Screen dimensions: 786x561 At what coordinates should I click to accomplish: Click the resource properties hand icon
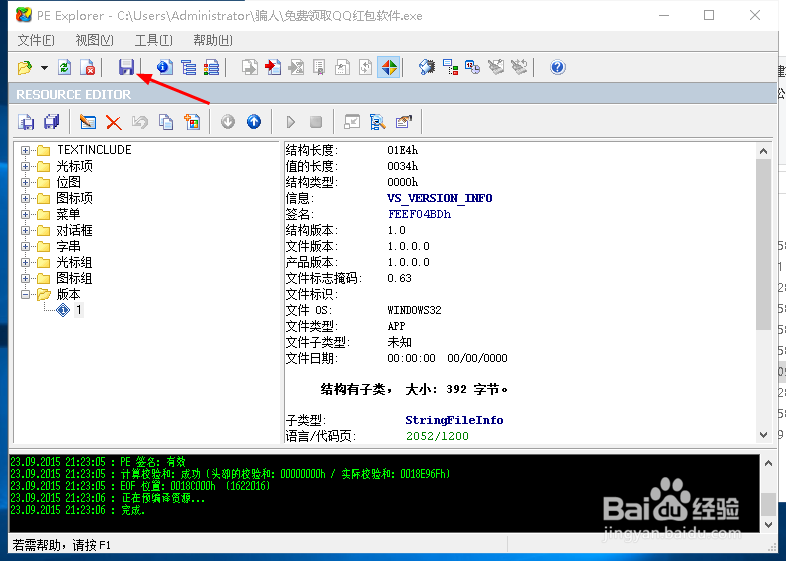[404, 122]
